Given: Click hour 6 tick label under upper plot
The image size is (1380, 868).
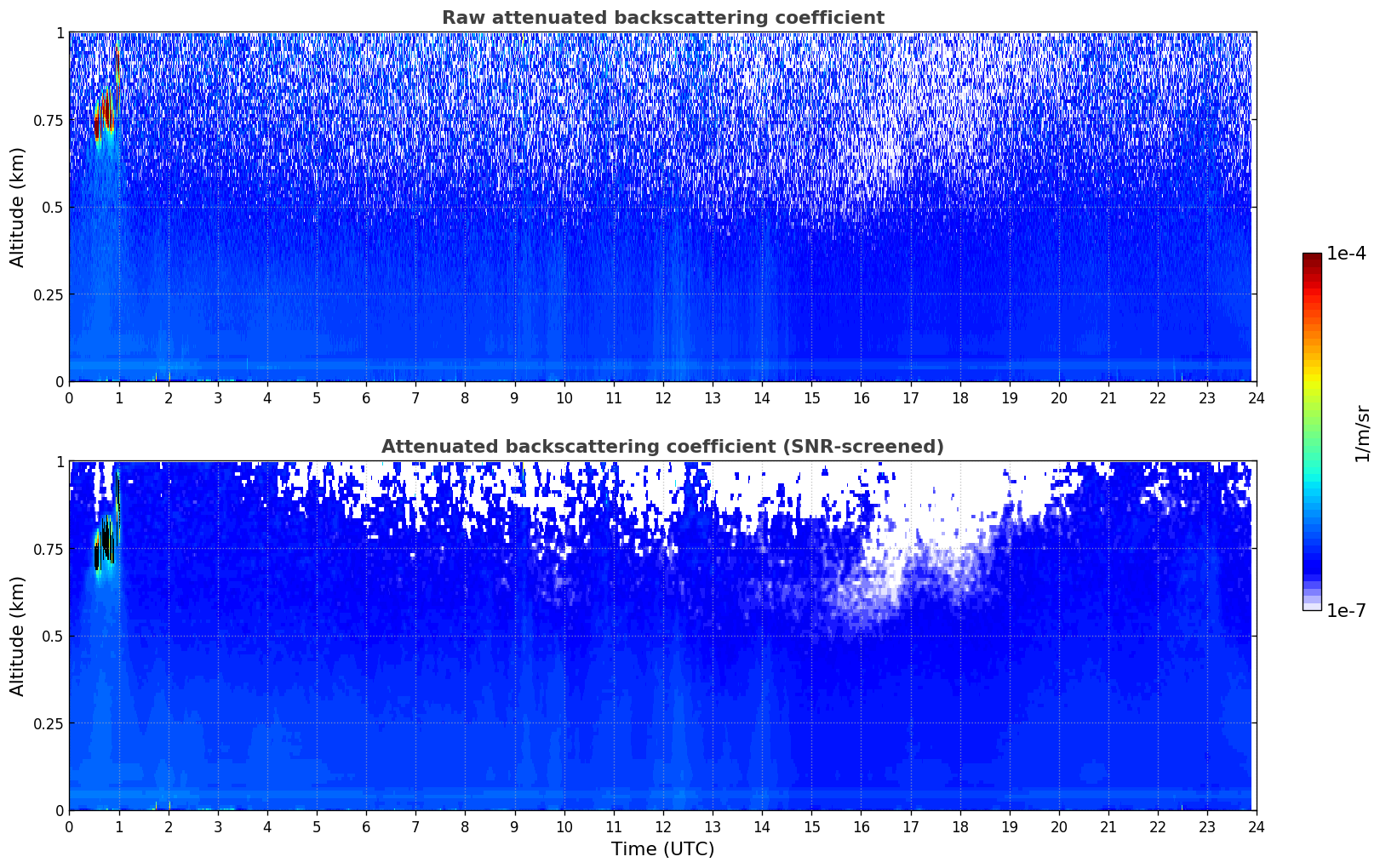Looking at the screenshot, I should pyautogui.click(x=366, y=397).
